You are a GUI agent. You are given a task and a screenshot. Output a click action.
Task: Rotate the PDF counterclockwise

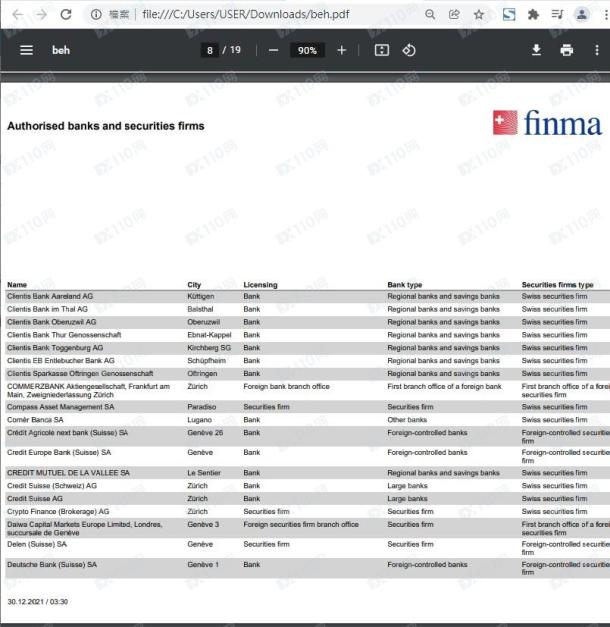[x=409, y=50]
